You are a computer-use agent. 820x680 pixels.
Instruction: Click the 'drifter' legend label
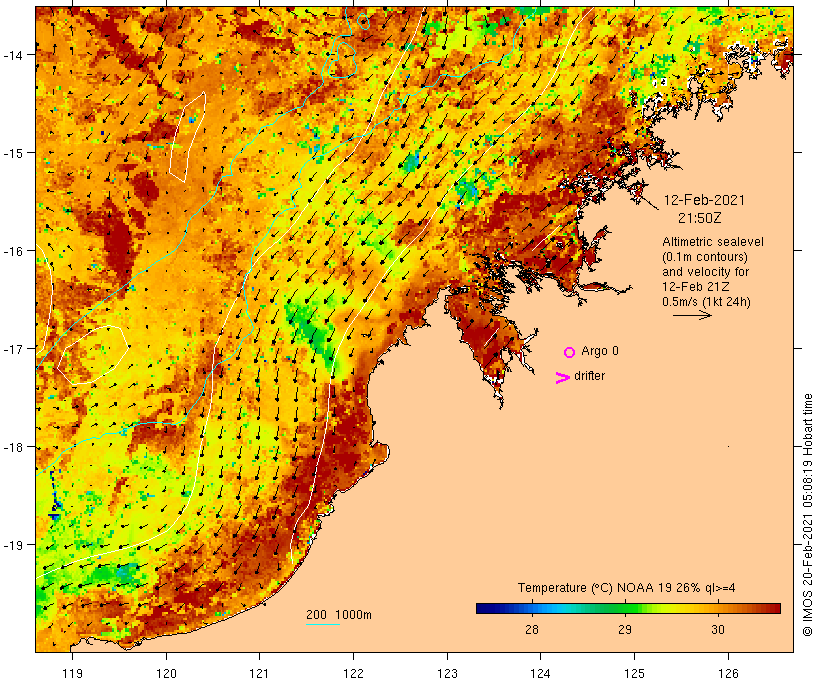(x=589, y=376)
